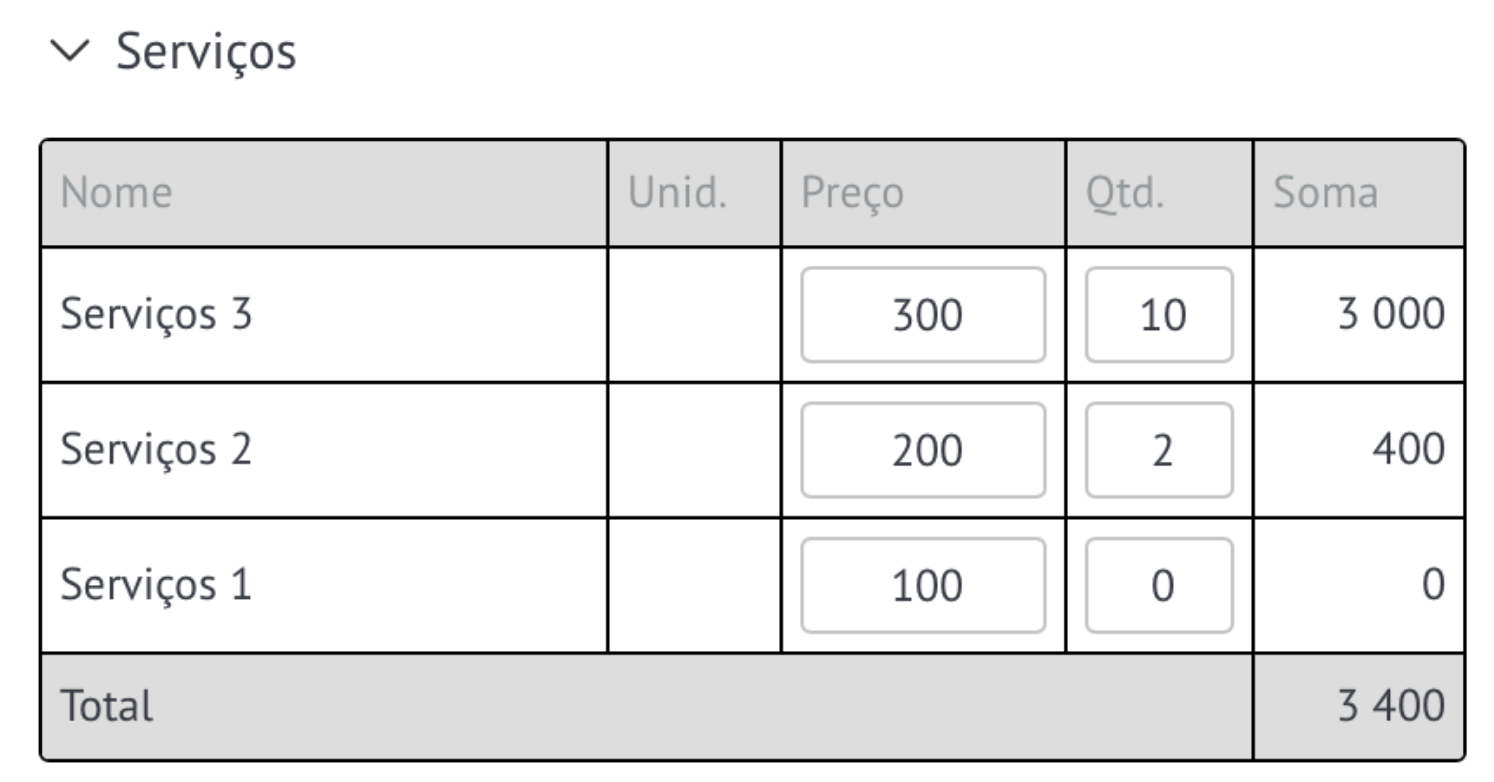Edit the quantity field for Serviços 3

pyautogui.click(x=1159, y=314)
